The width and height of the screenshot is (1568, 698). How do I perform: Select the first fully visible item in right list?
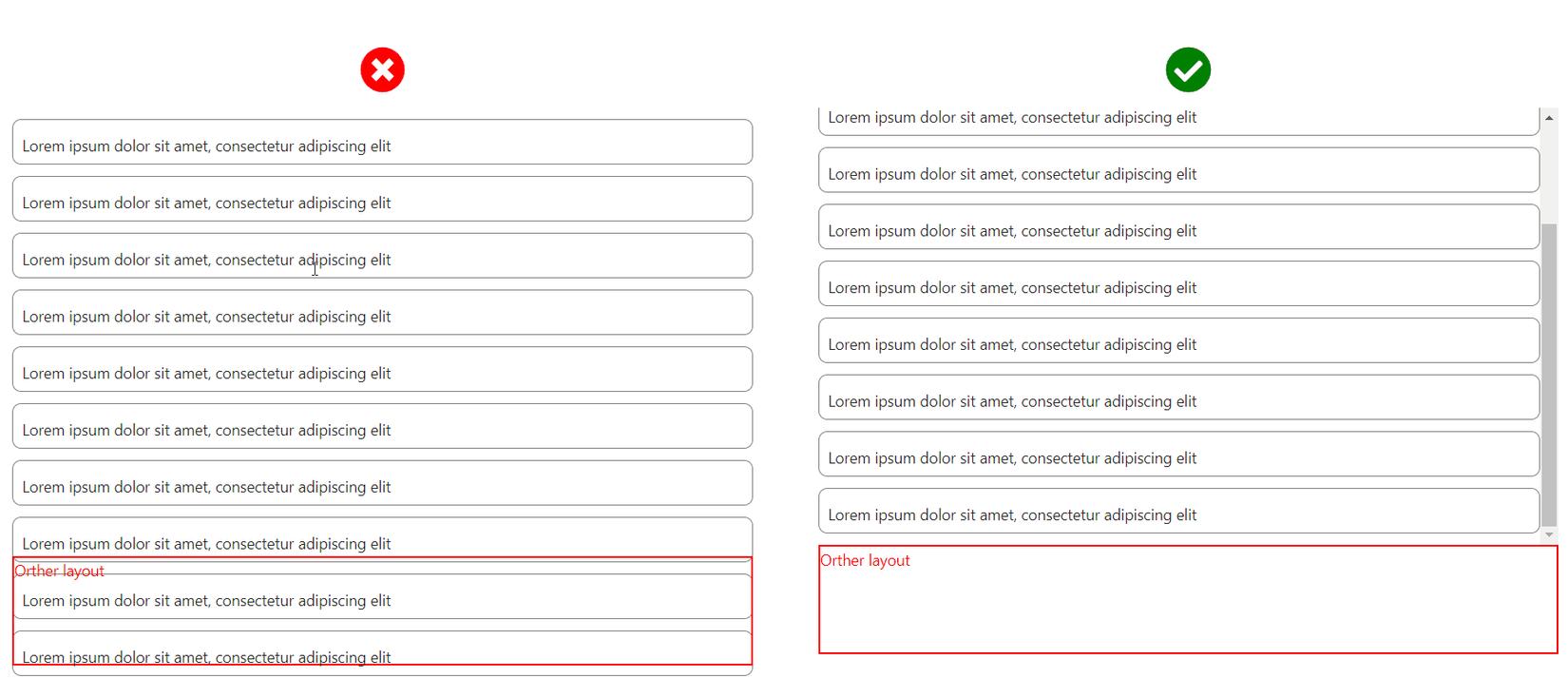coord(1178,171)
